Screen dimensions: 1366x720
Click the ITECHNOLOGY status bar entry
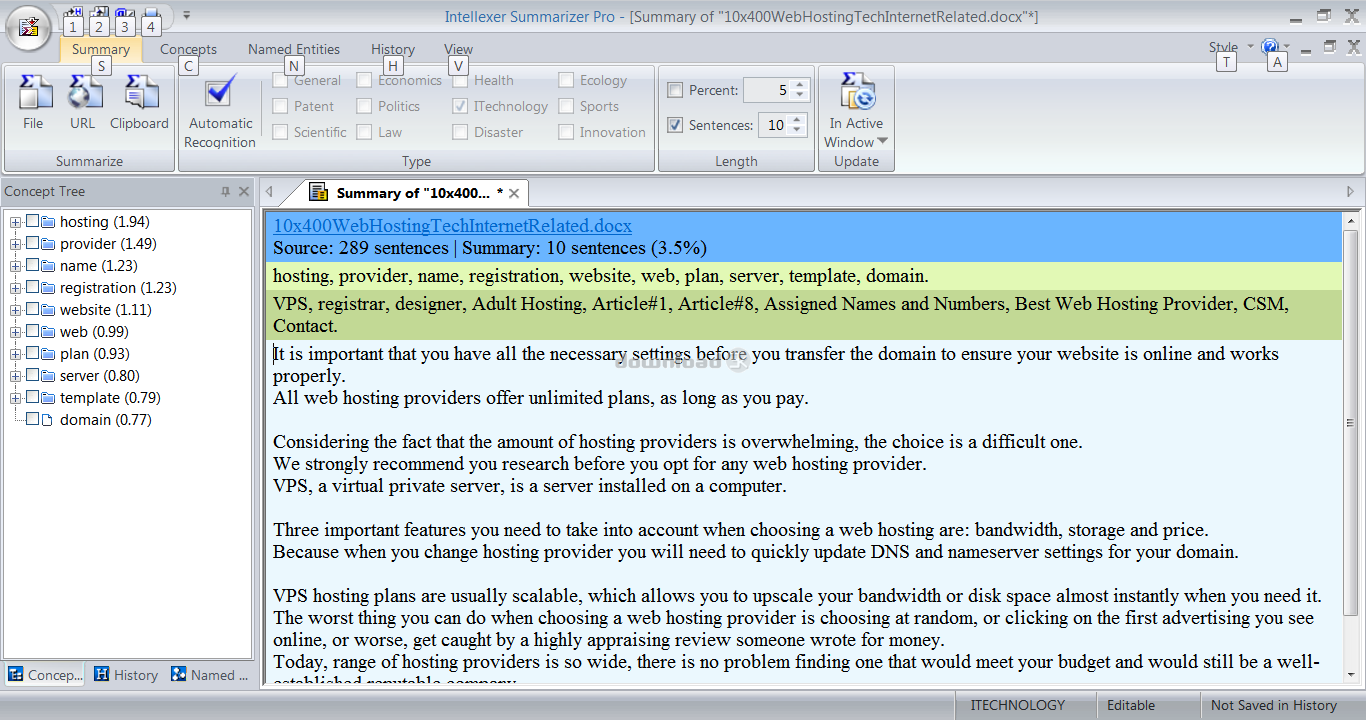tap(1018, 705)
